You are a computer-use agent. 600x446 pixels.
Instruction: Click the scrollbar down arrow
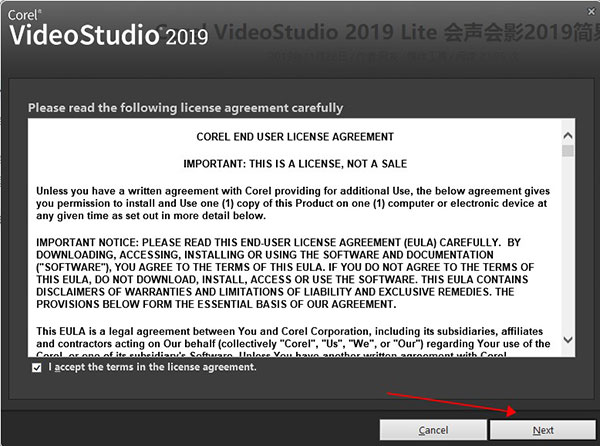click(x=568, y=339)
